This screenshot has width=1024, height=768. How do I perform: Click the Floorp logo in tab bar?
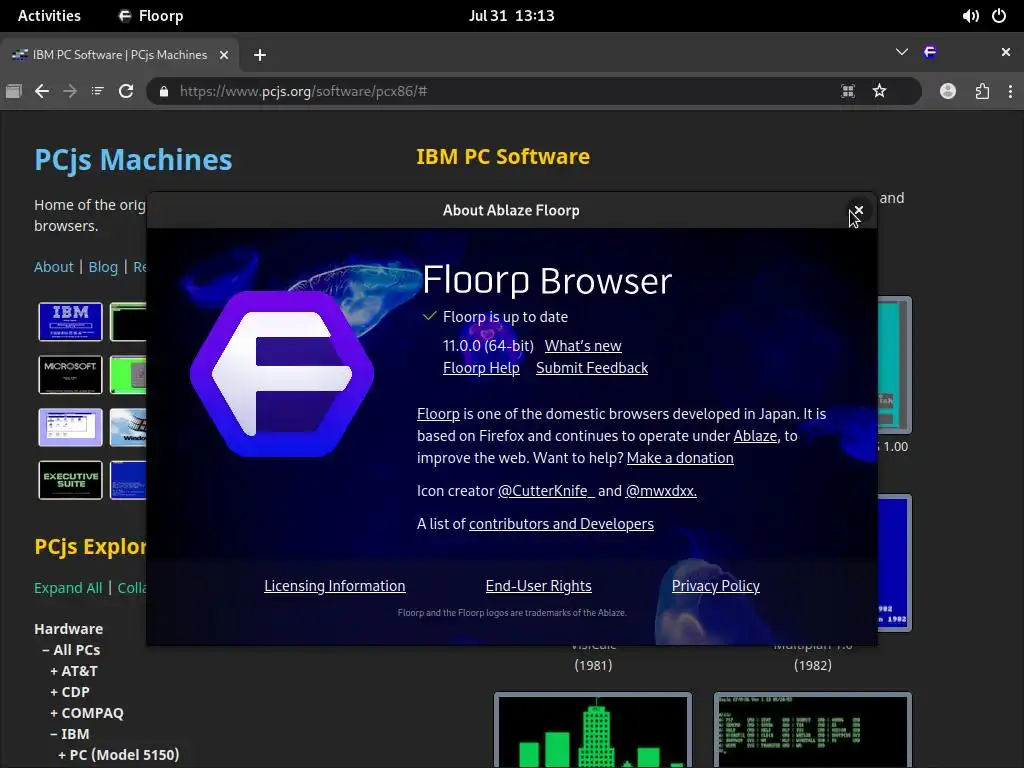[930, 52]
